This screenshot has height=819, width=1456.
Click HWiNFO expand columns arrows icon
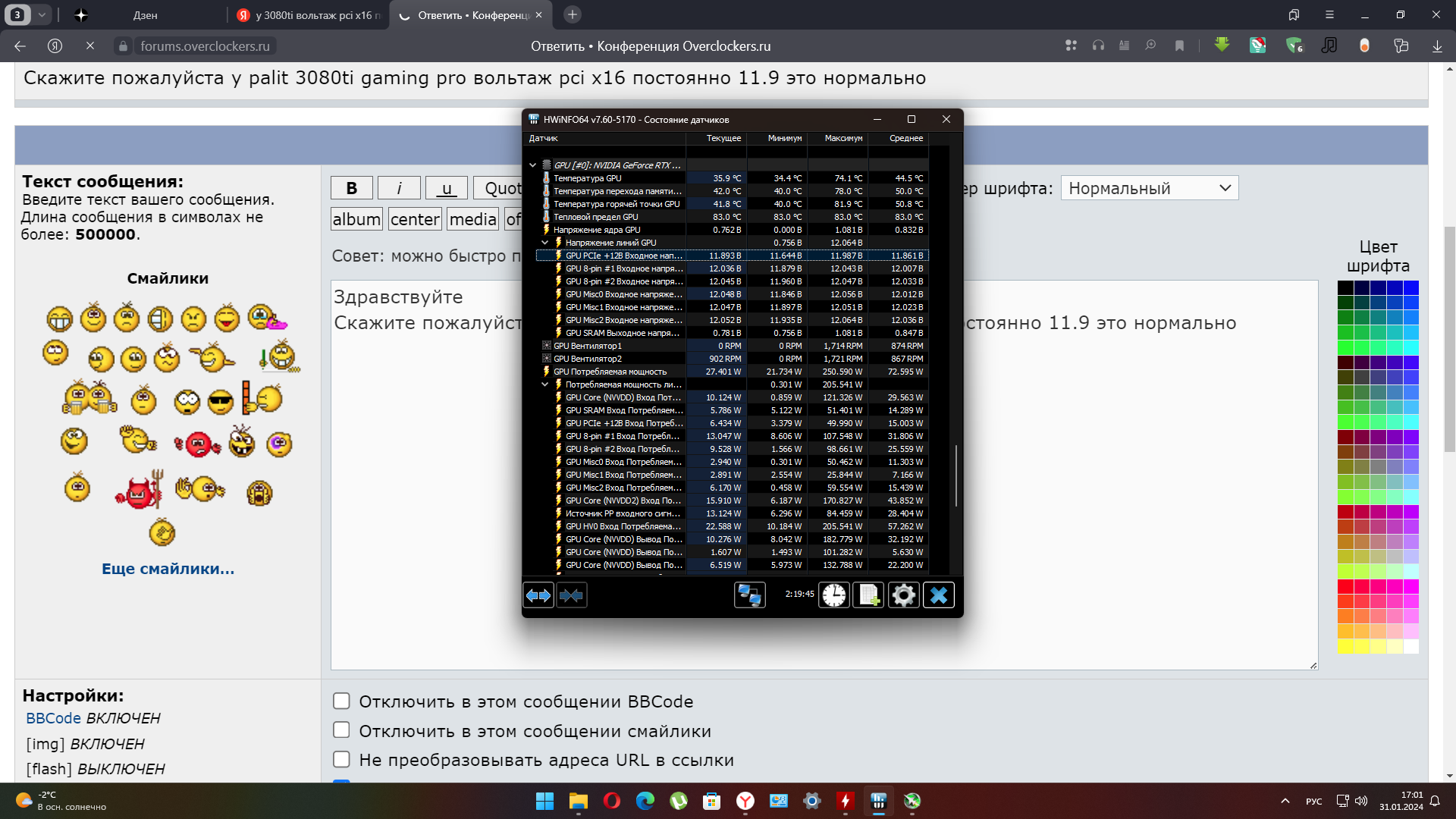pos(538,595)
